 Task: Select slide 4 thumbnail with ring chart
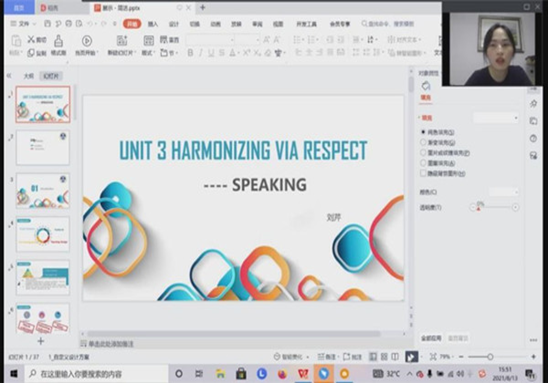tap(43, 234)
